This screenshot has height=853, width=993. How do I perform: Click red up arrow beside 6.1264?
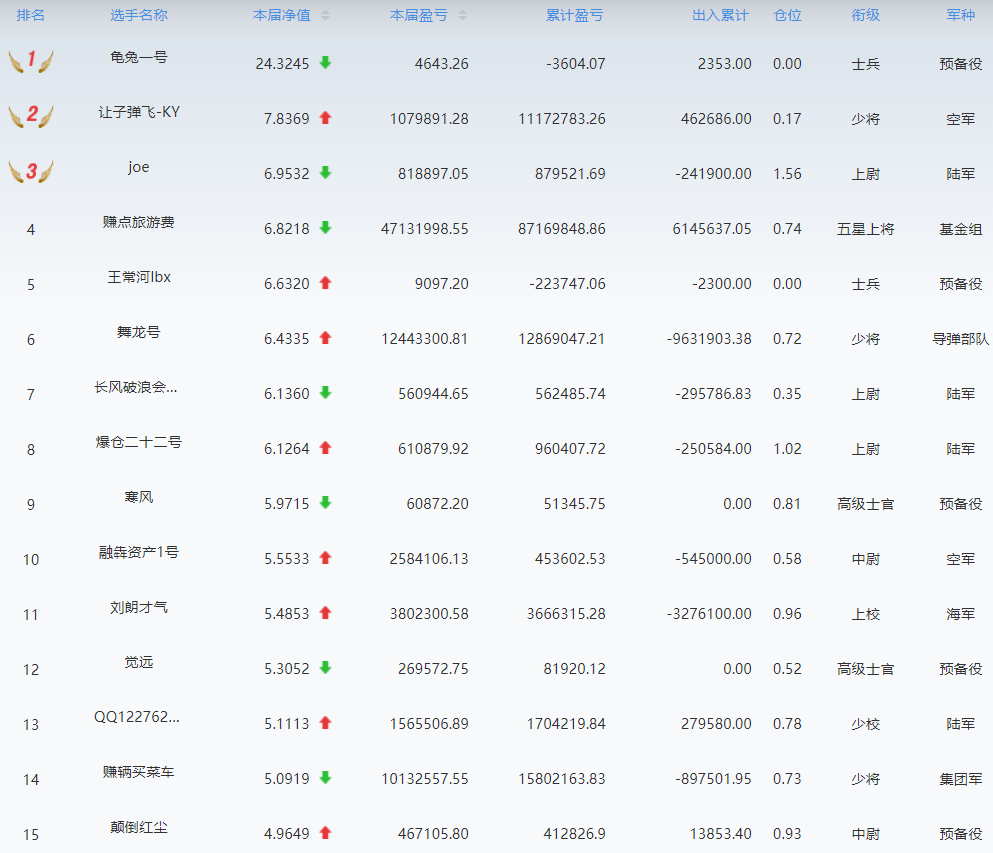tap(326, 448)
